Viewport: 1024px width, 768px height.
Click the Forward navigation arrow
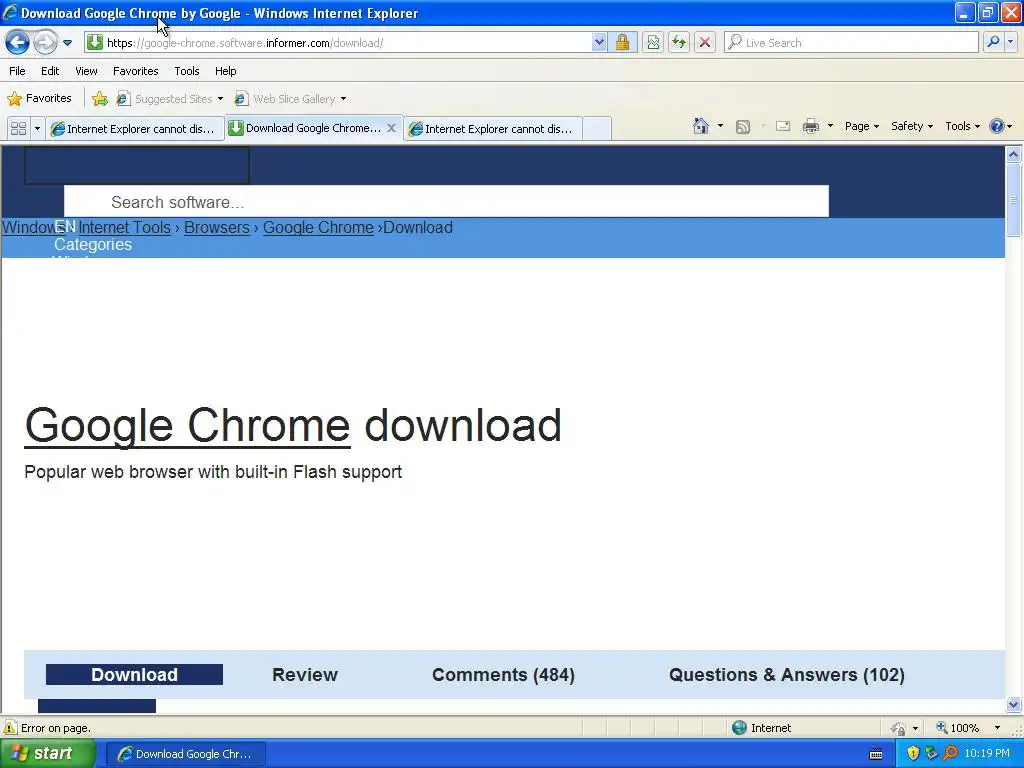pos(44,42)
